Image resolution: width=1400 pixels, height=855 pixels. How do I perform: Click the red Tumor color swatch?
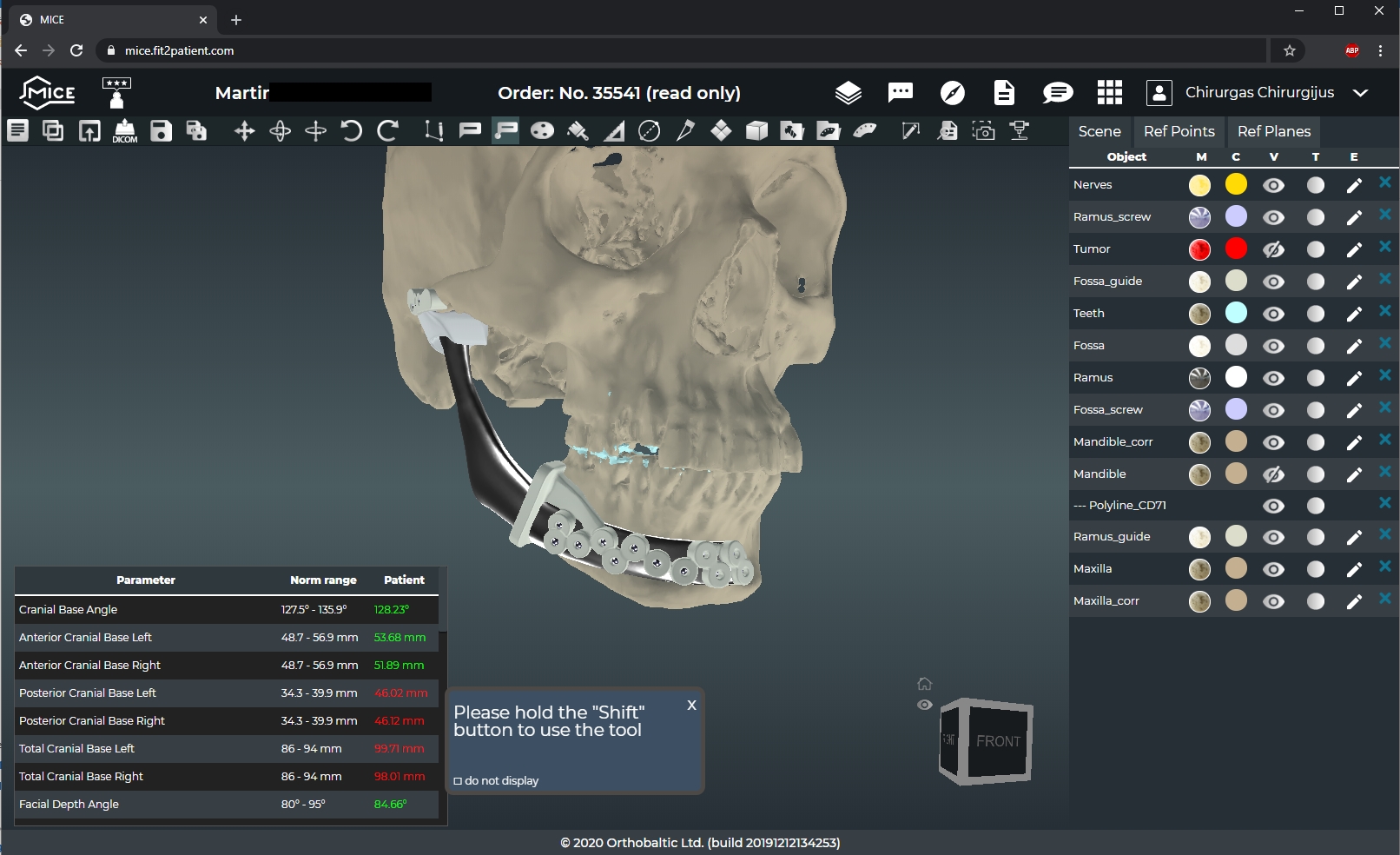tap(1236, 249)
